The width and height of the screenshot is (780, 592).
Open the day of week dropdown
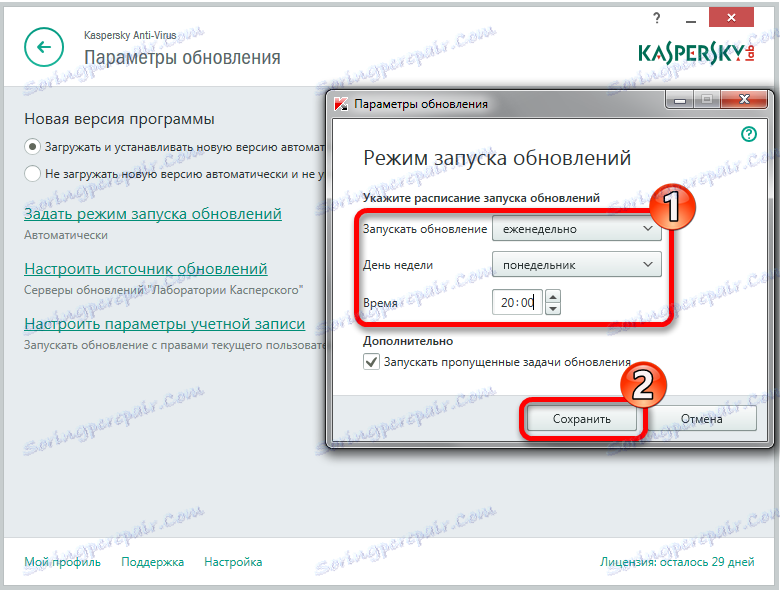(577, 265)
